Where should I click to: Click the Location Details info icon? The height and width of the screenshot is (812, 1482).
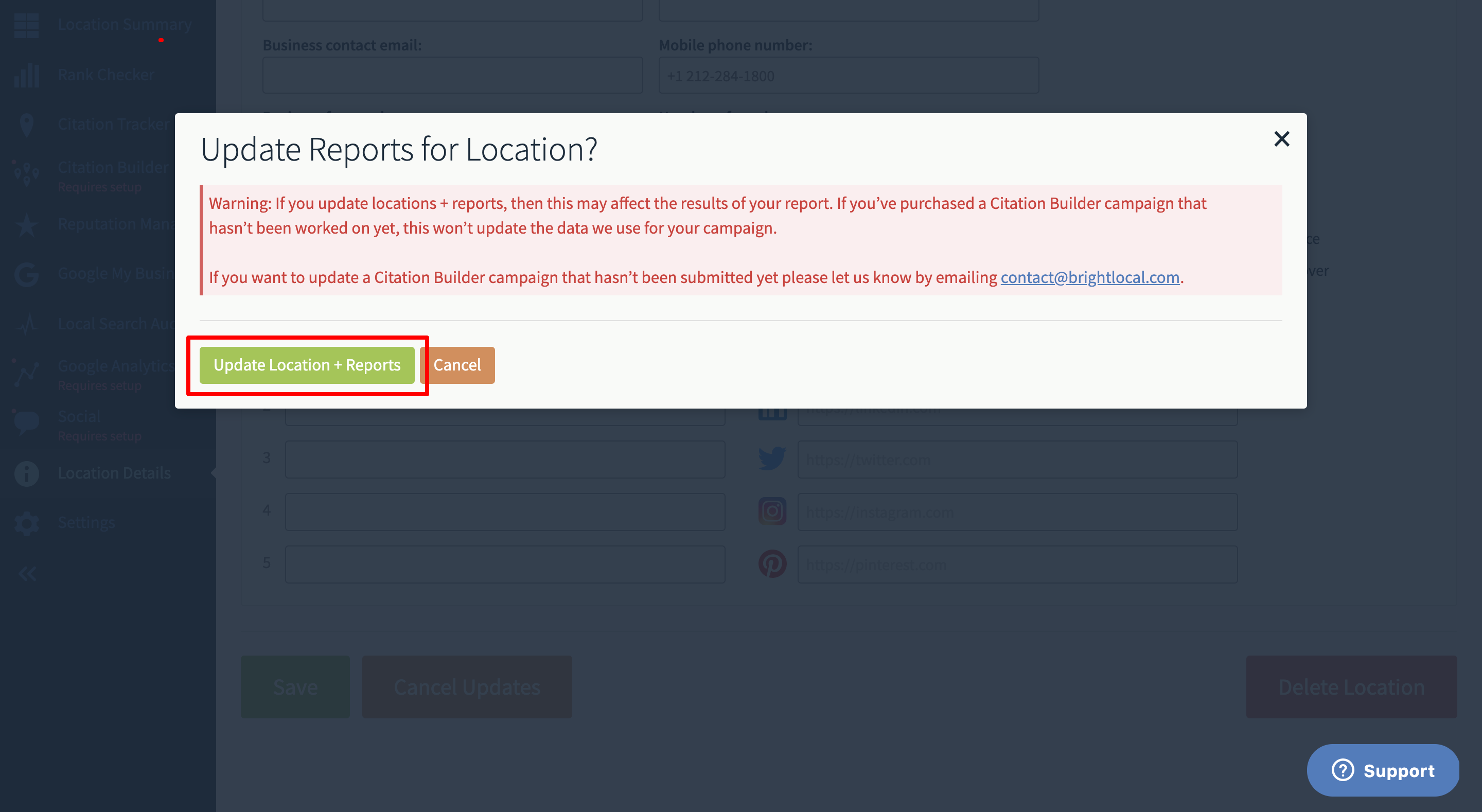coord(26,473)
